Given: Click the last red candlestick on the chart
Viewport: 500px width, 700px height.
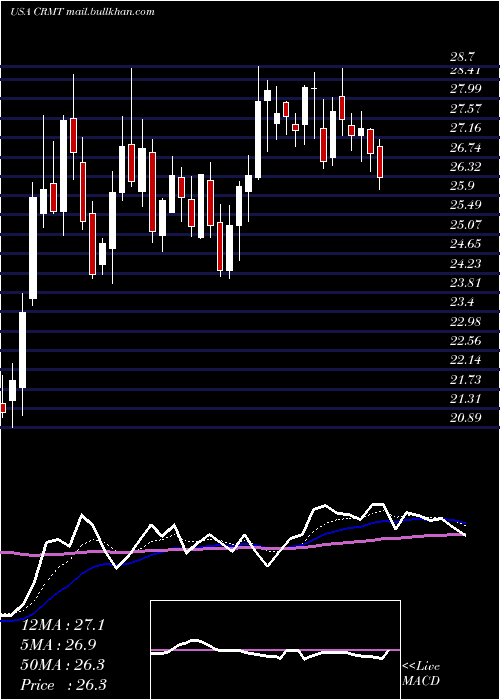Looking at the screenshot, I should (380, 162).
